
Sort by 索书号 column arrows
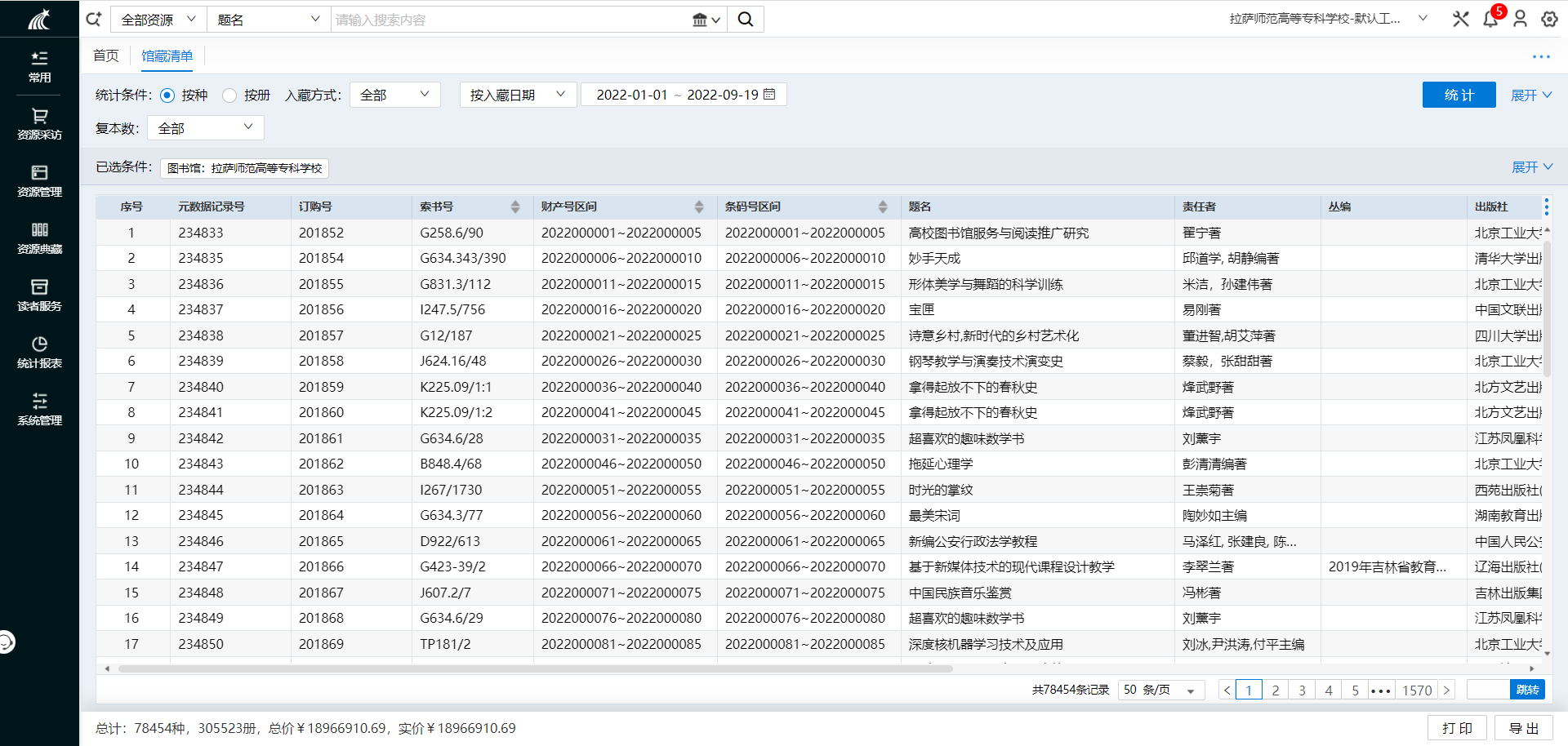(515, 207)
